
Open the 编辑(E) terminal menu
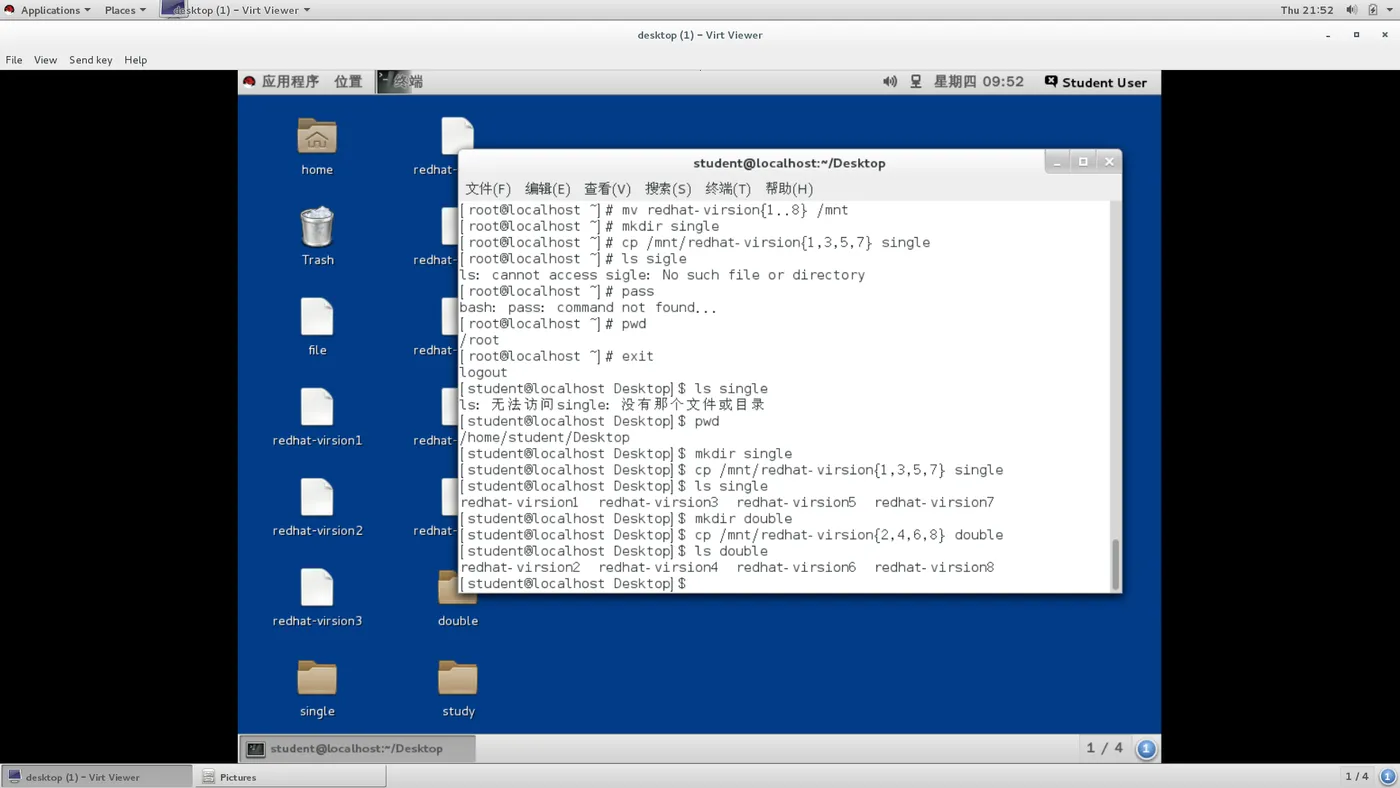pos(548,189)
